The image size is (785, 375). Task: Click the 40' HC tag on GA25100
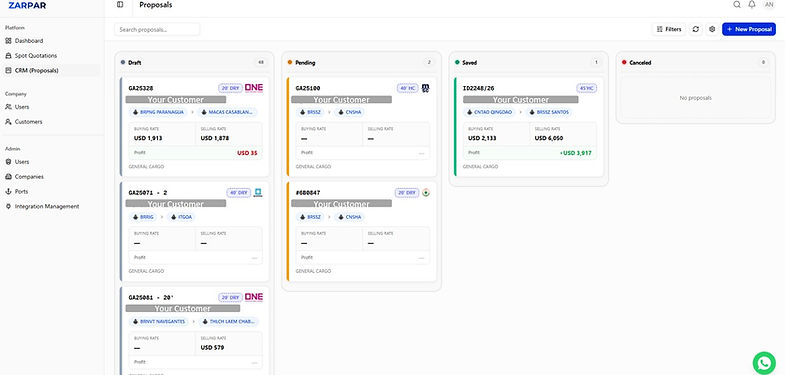click(x=408, y=88)
